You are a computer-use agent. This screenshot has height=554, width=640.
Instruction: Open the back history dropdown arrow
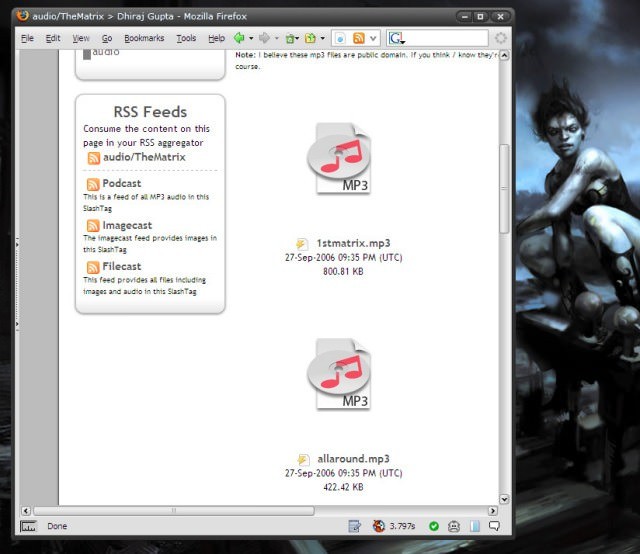251,38
